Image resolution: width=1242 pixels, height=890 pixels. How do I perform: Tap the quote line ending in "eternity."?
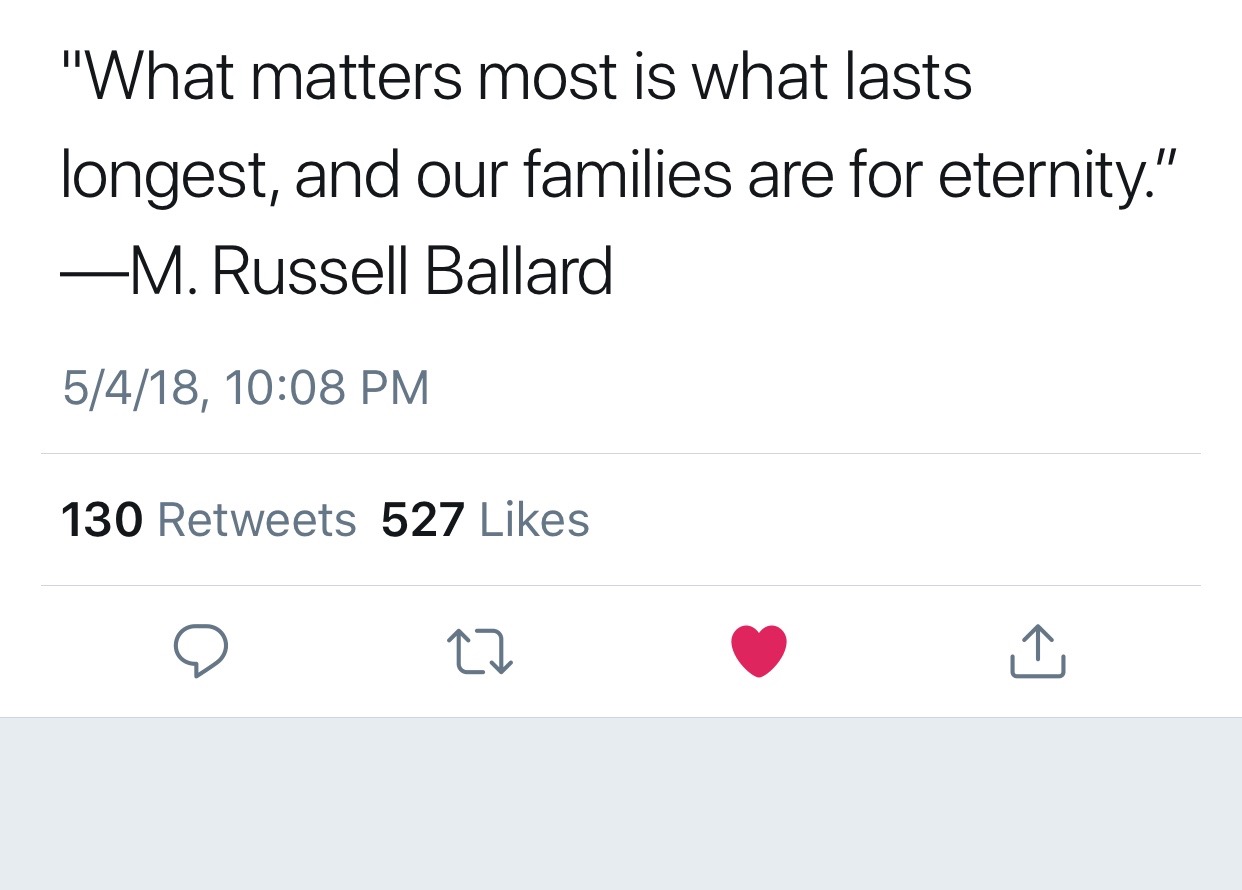pyautogui.click(x=616, y=177)
